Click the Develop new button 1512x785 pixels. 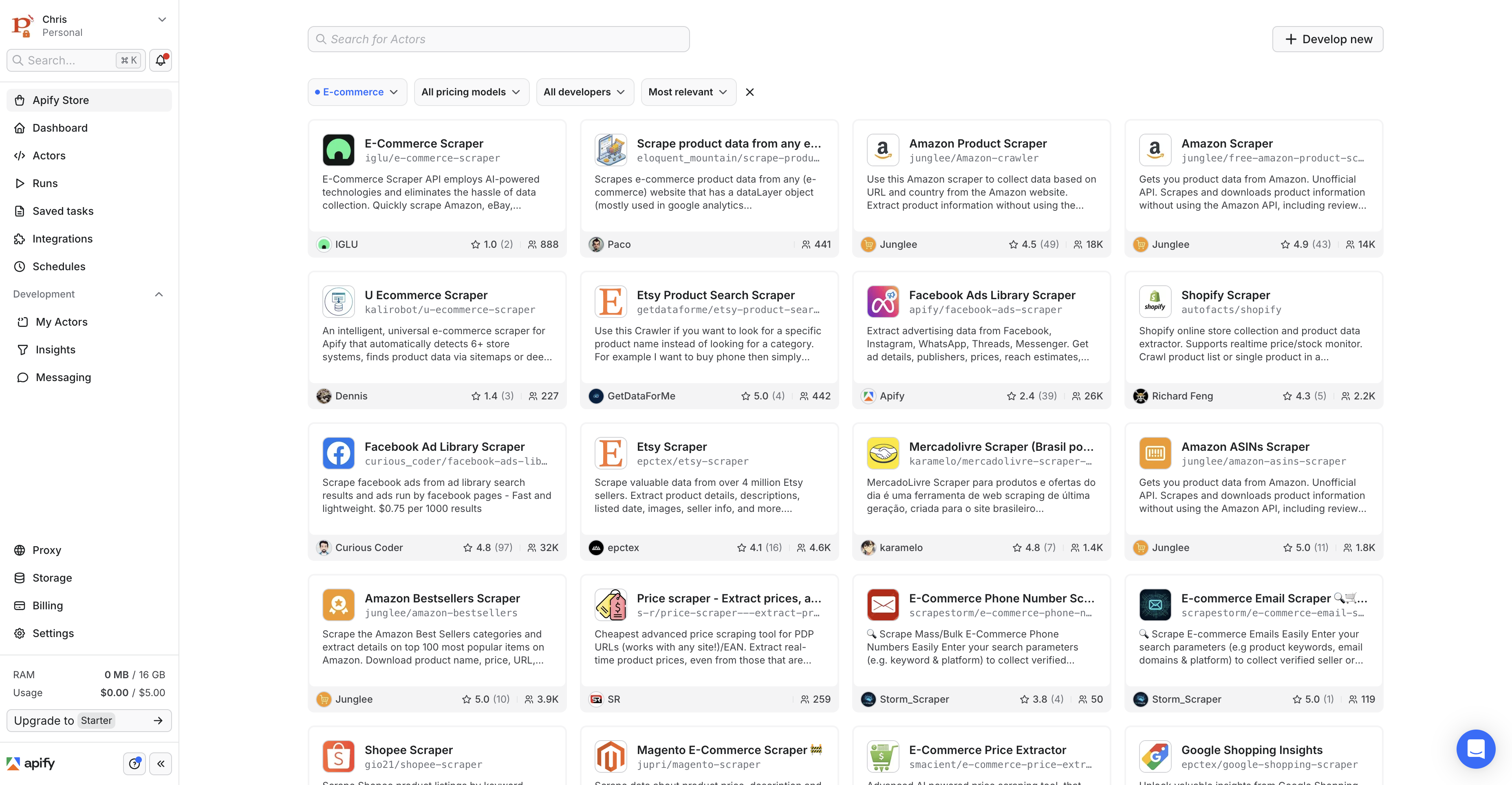click(1327, 40)
